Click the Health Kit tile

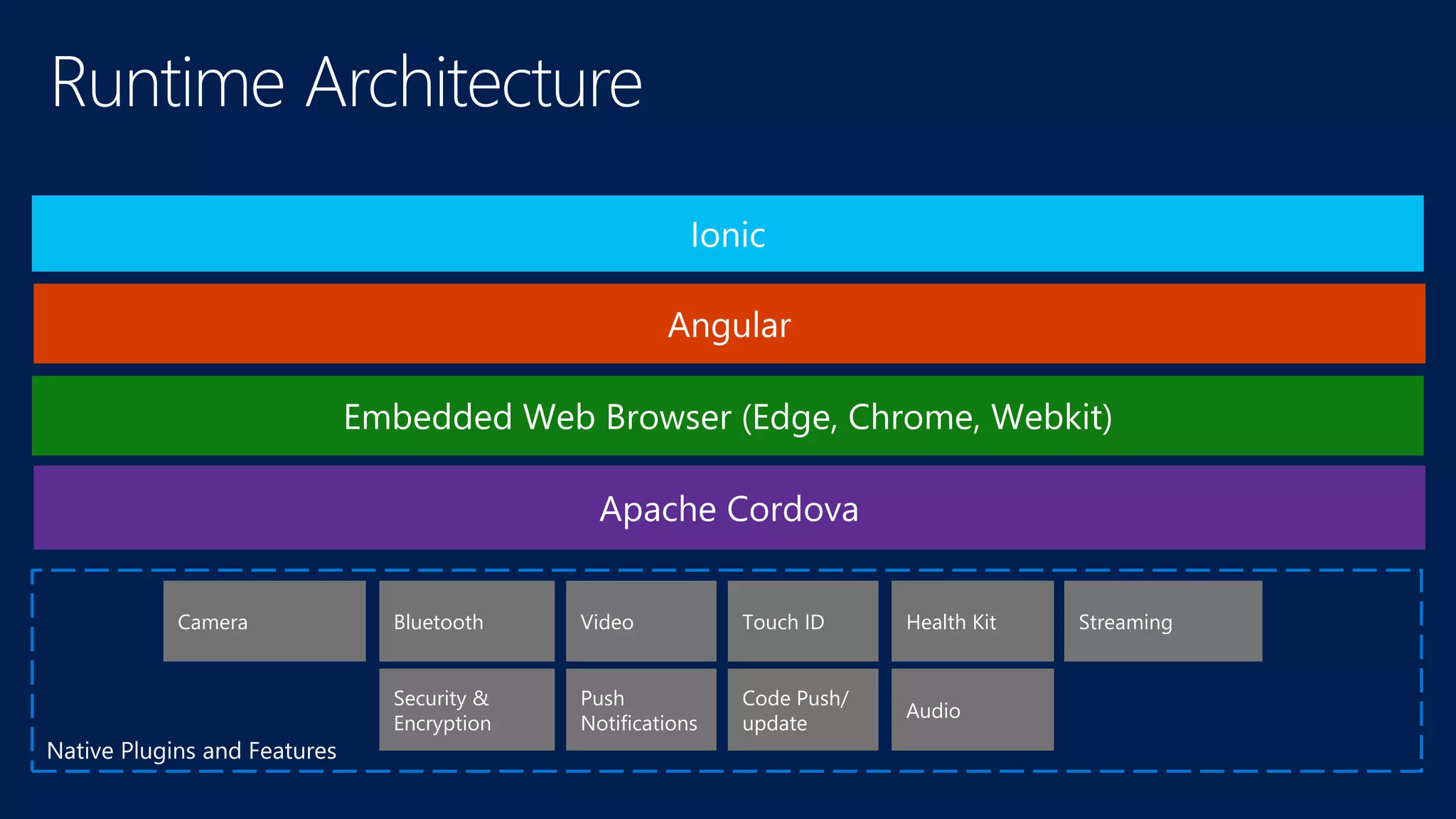[x=972, y=621]
